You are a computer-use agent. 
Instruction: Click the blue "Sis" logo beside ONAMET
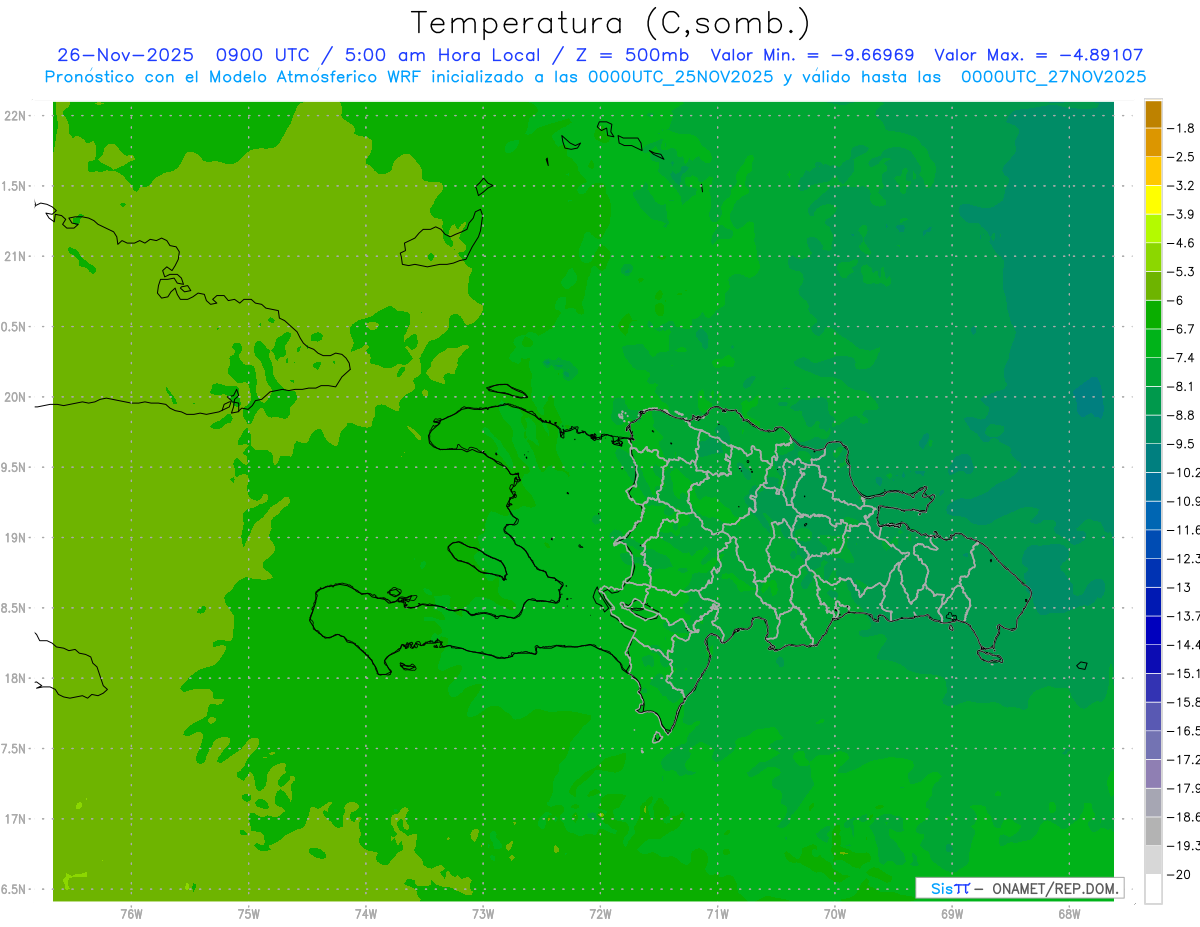point(941,888)
